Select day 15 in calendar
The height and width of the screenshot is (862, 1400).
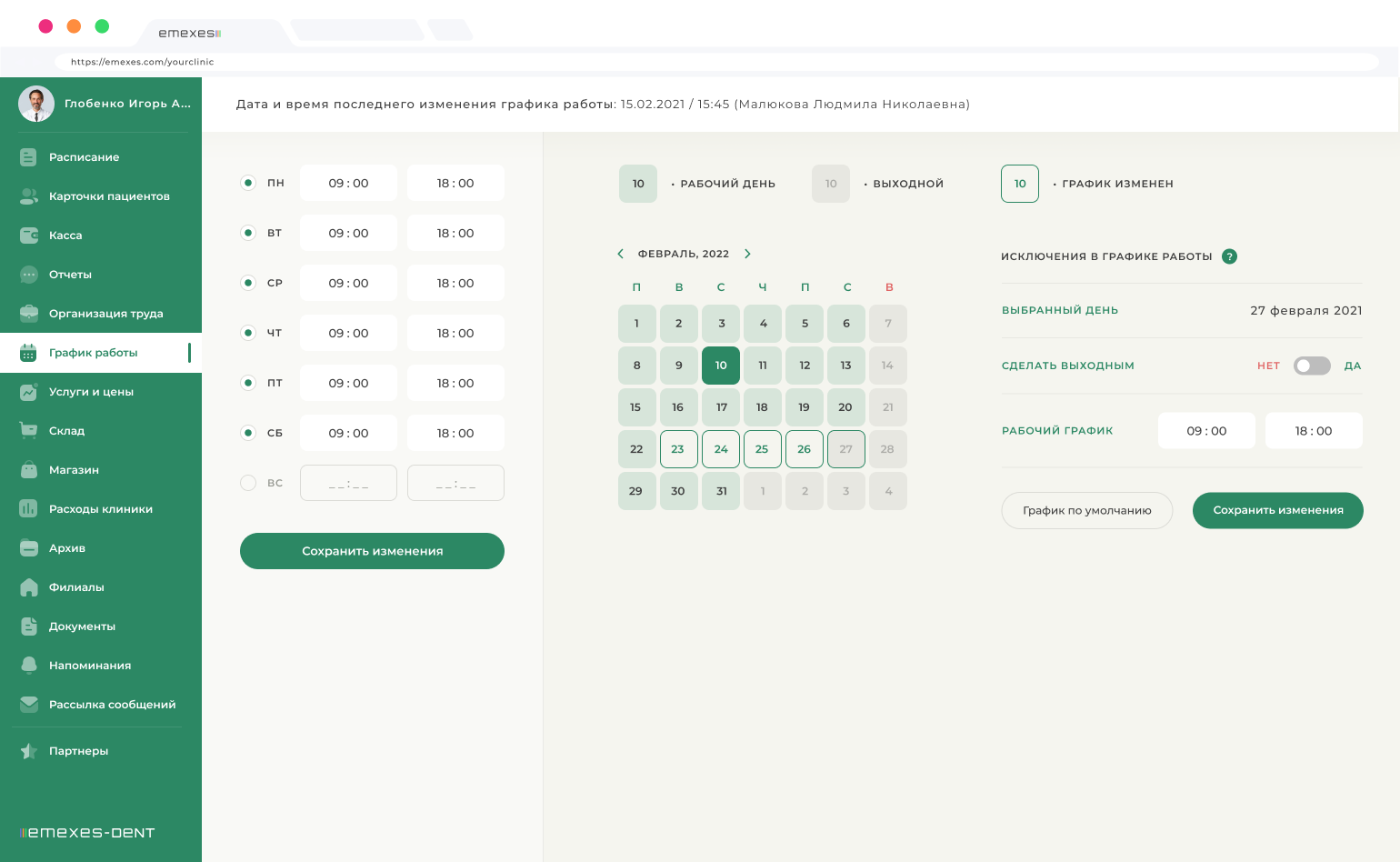click(x=637, y=407)
